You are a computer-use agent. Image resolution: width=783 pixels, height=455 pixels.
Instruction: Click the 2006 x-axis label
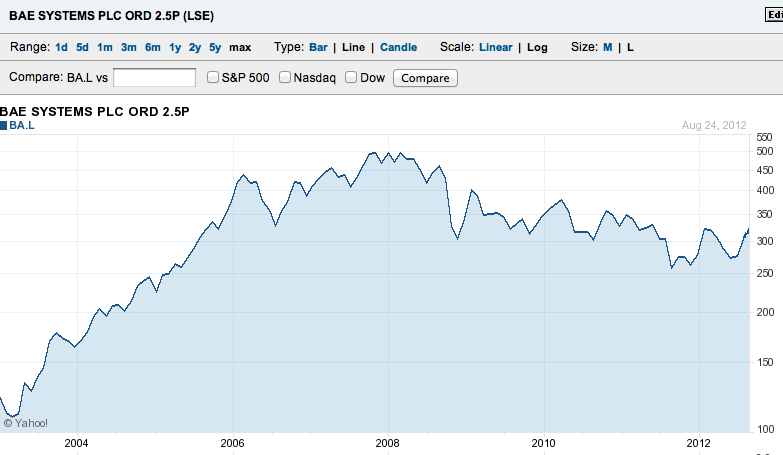pos(232,443)
